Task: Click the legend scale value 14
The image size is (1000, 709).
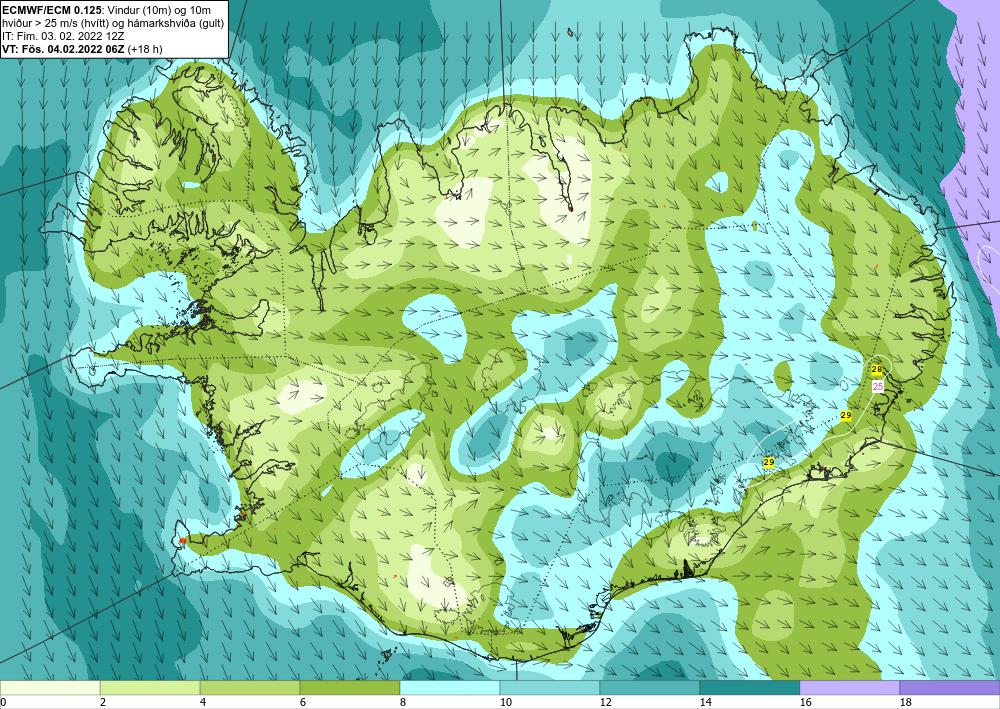Action: click(x=705, y=702)
